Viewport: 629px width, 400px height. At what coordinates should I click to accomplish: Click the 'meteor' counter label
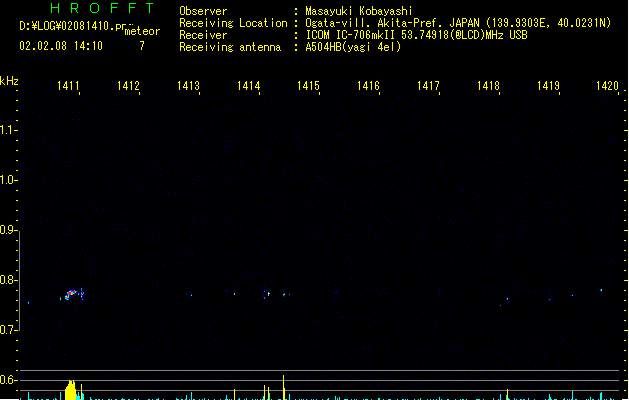click(142, 31)
